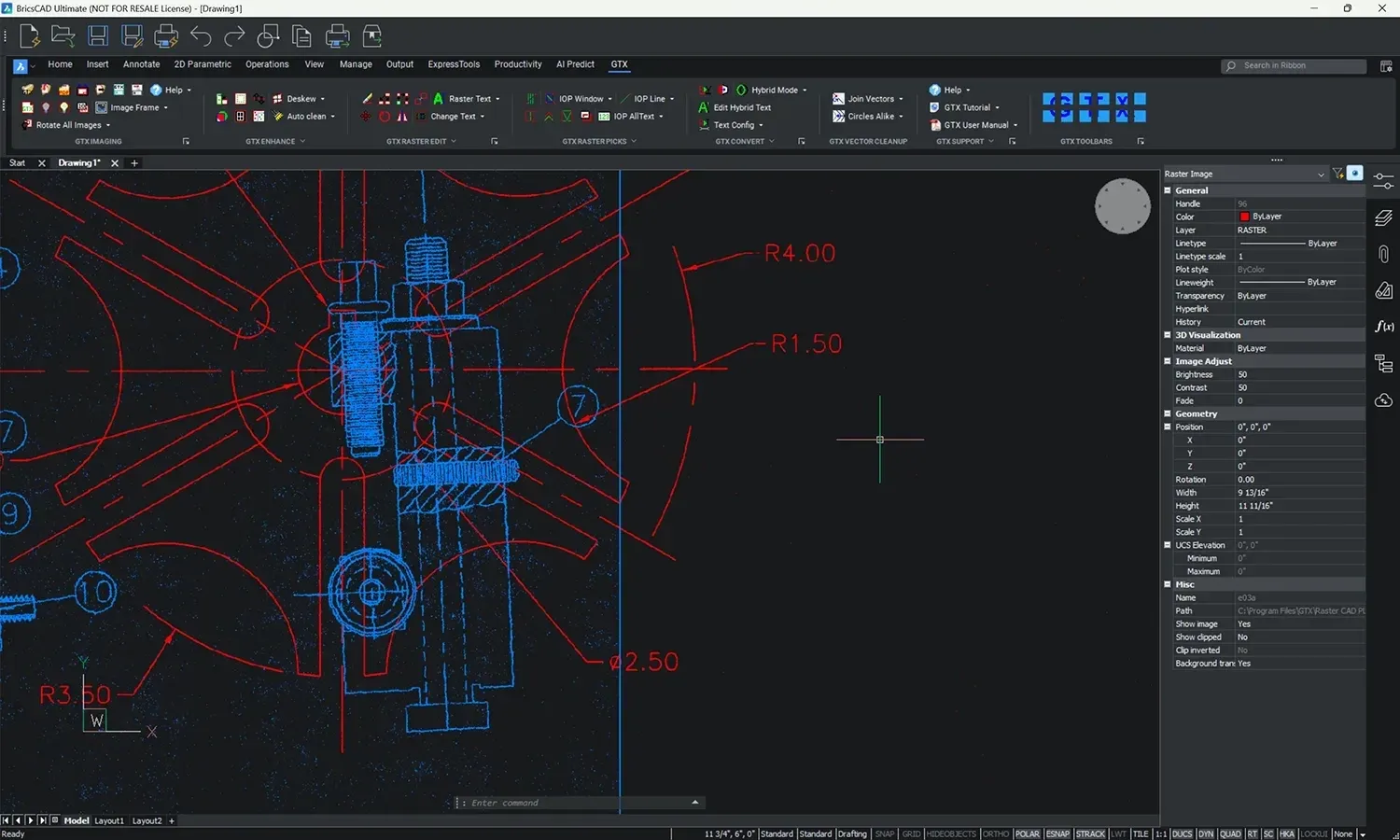This screenshot has width=1400, height=840.
Task: Switch to the Layout1 tab
Action: [109, 821]
